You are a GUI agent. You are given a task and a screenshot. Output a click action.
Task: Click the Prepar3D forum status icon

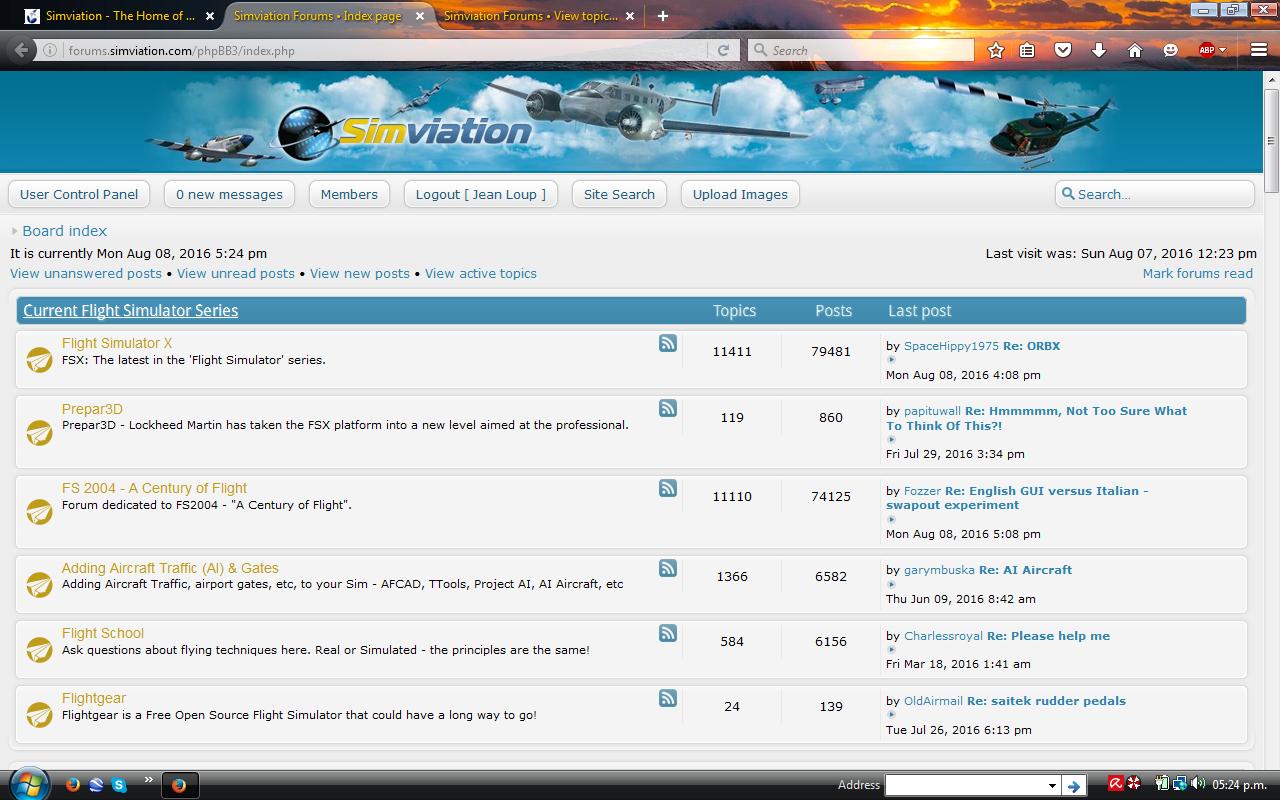click(x=39, y=432)
